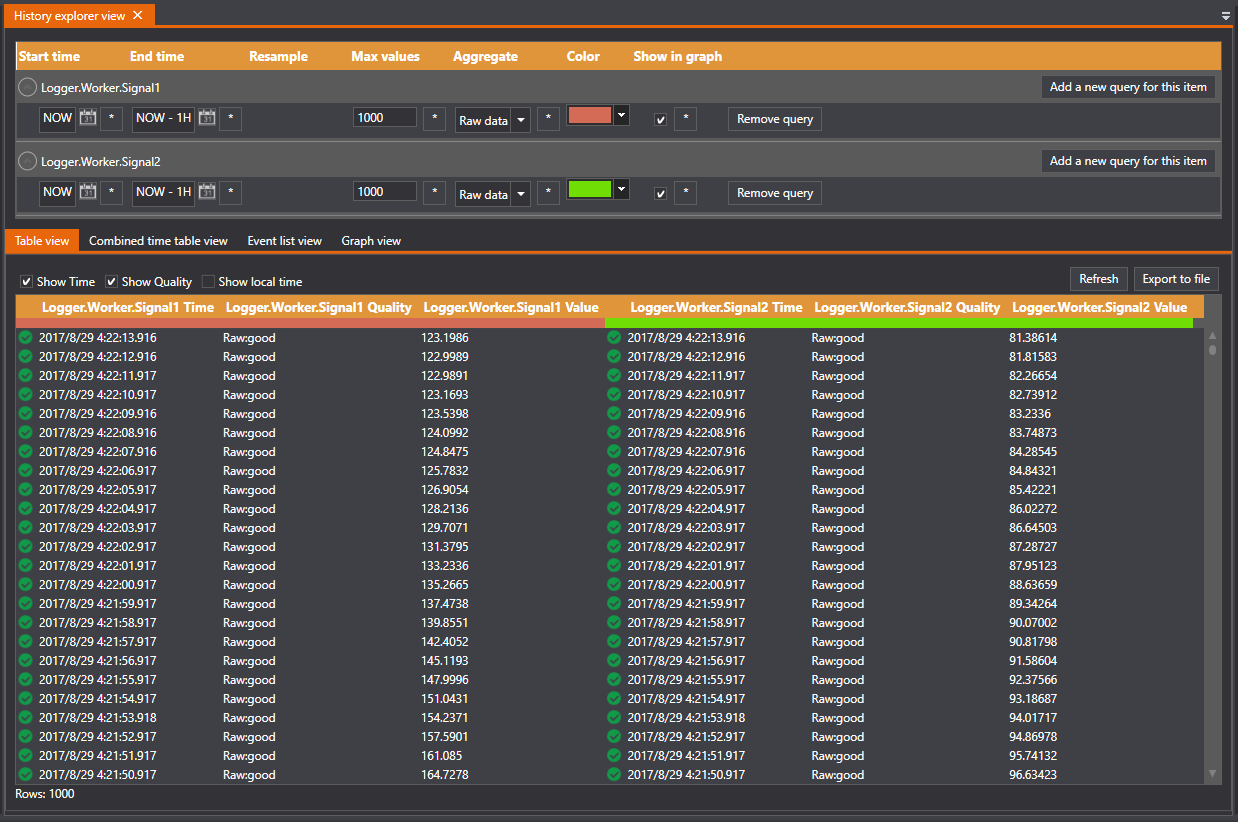The height and width of the screenshot is (822, 1238).
Task: Open Signal2 end time calendar picker
Action: click(207, 192)
